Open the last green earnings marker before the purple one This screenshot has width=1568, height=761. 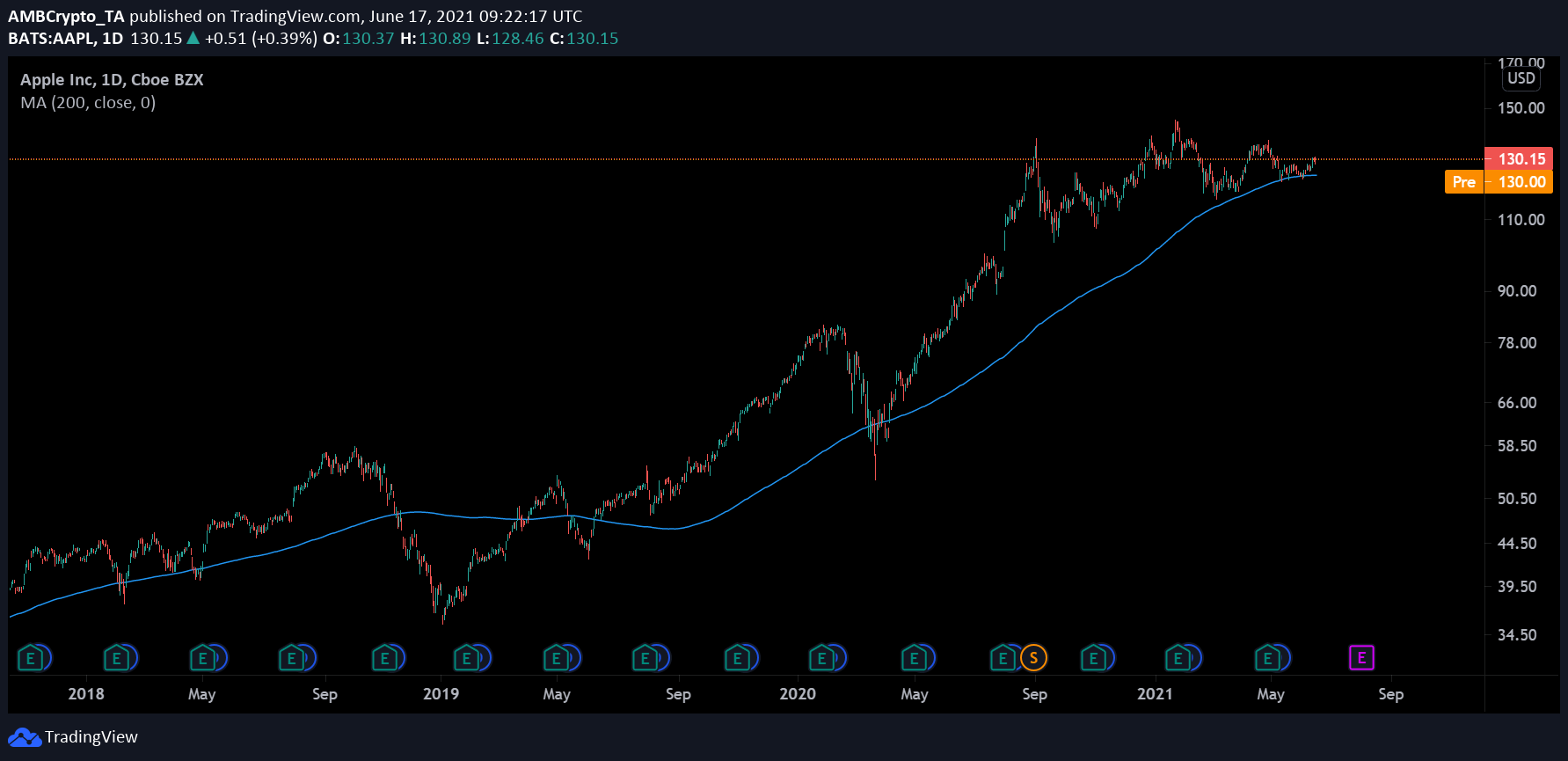pyautogui.click(x=1267, y=658)
